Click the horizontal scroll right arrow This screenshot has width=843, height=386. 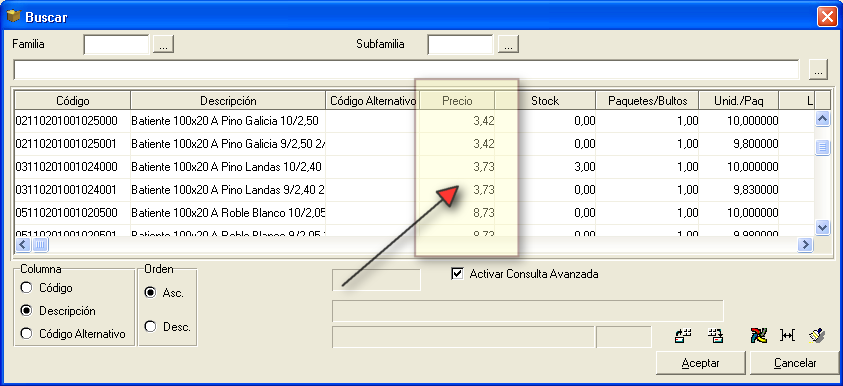pyautogui.click(x=805, y=245)
